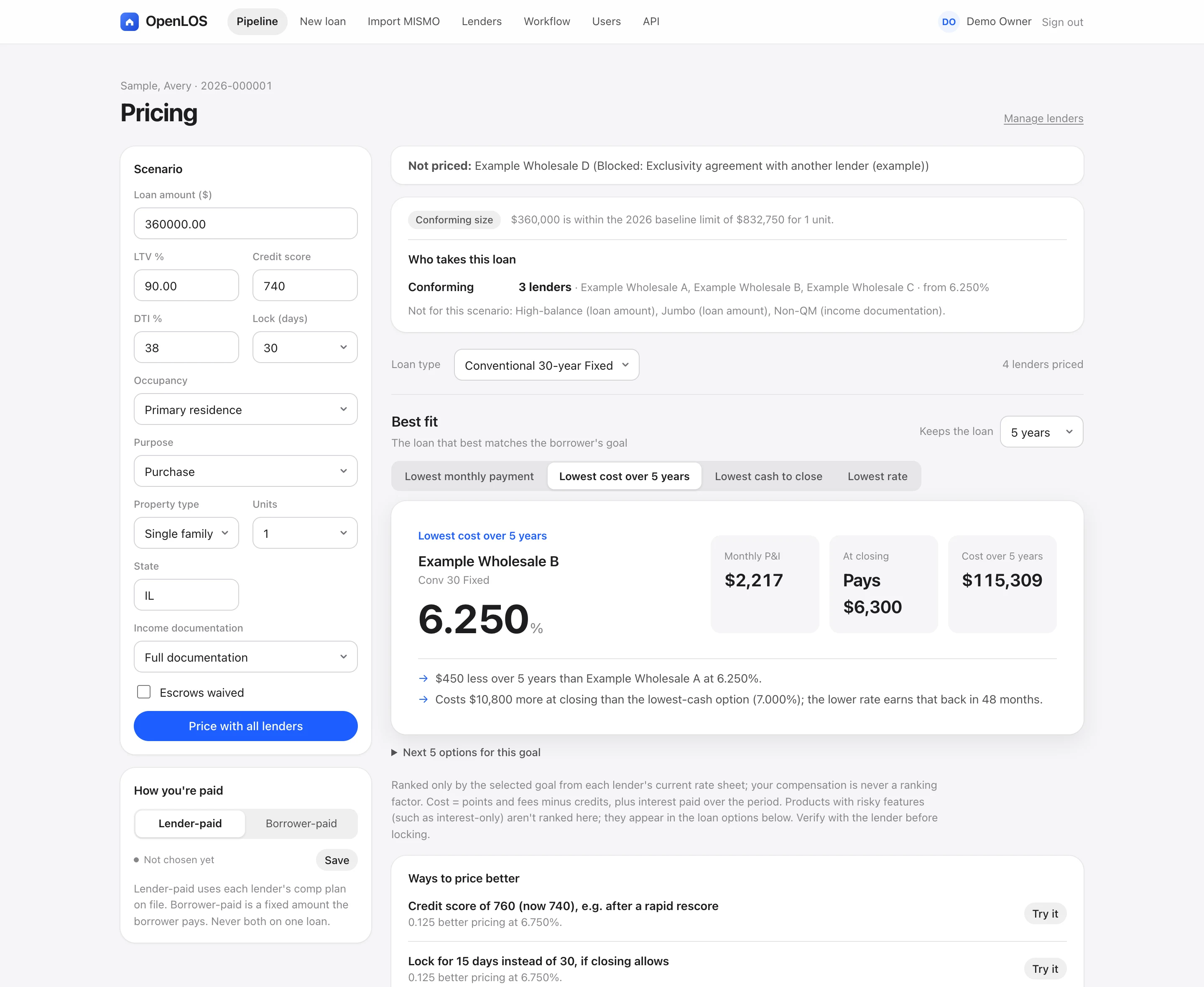
Task: Open the API nav item
Action: (x=651, y=22)
